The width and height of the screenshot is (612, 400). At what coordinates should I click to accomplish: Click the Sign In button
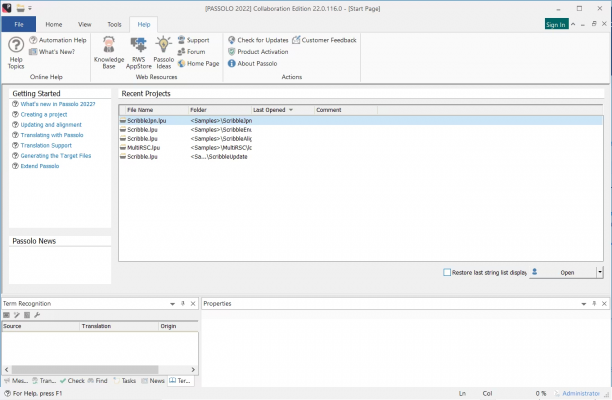[556, 24]
